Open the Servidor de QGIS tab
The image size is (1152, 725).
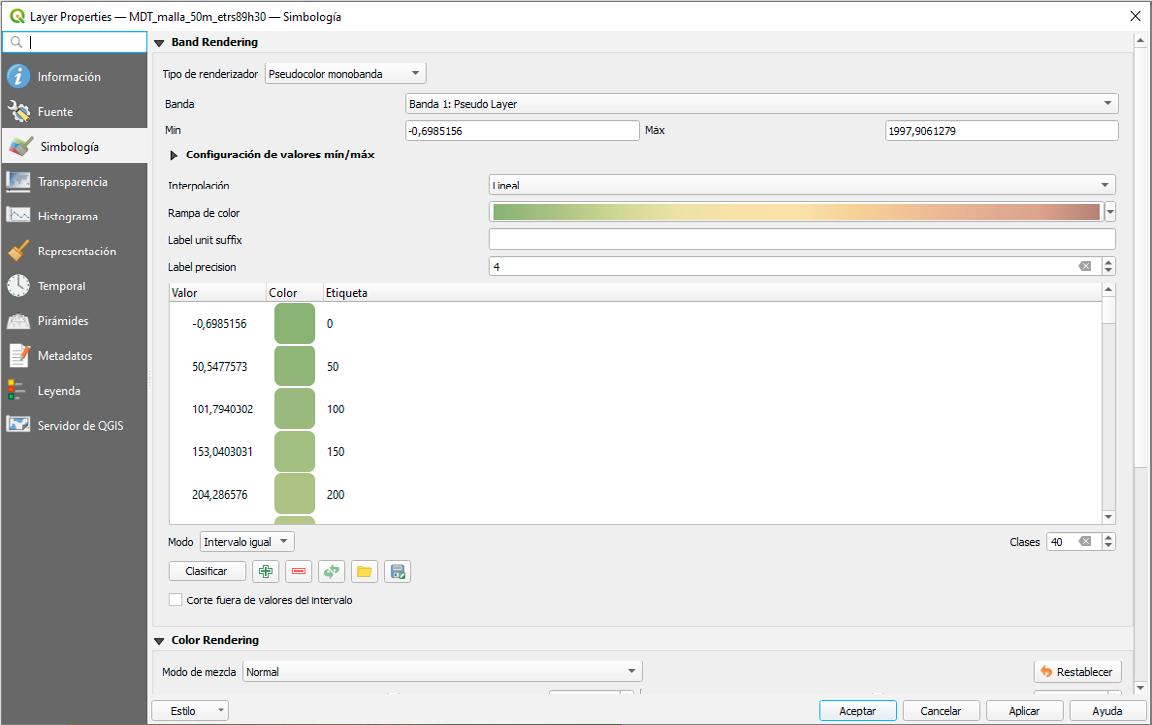[74, 425]
